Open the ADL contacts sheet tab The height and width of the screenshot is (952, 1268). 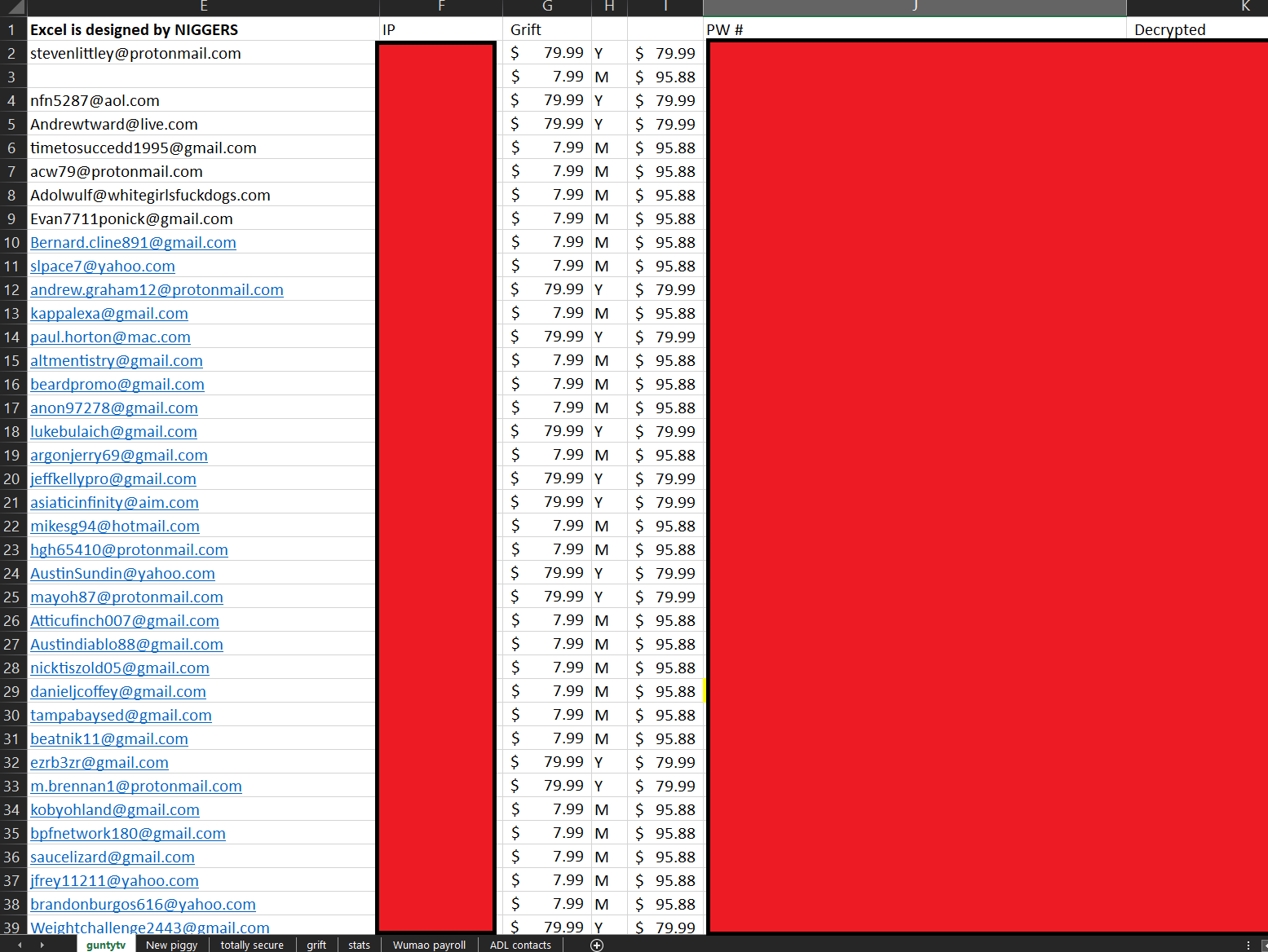point(520,945)
